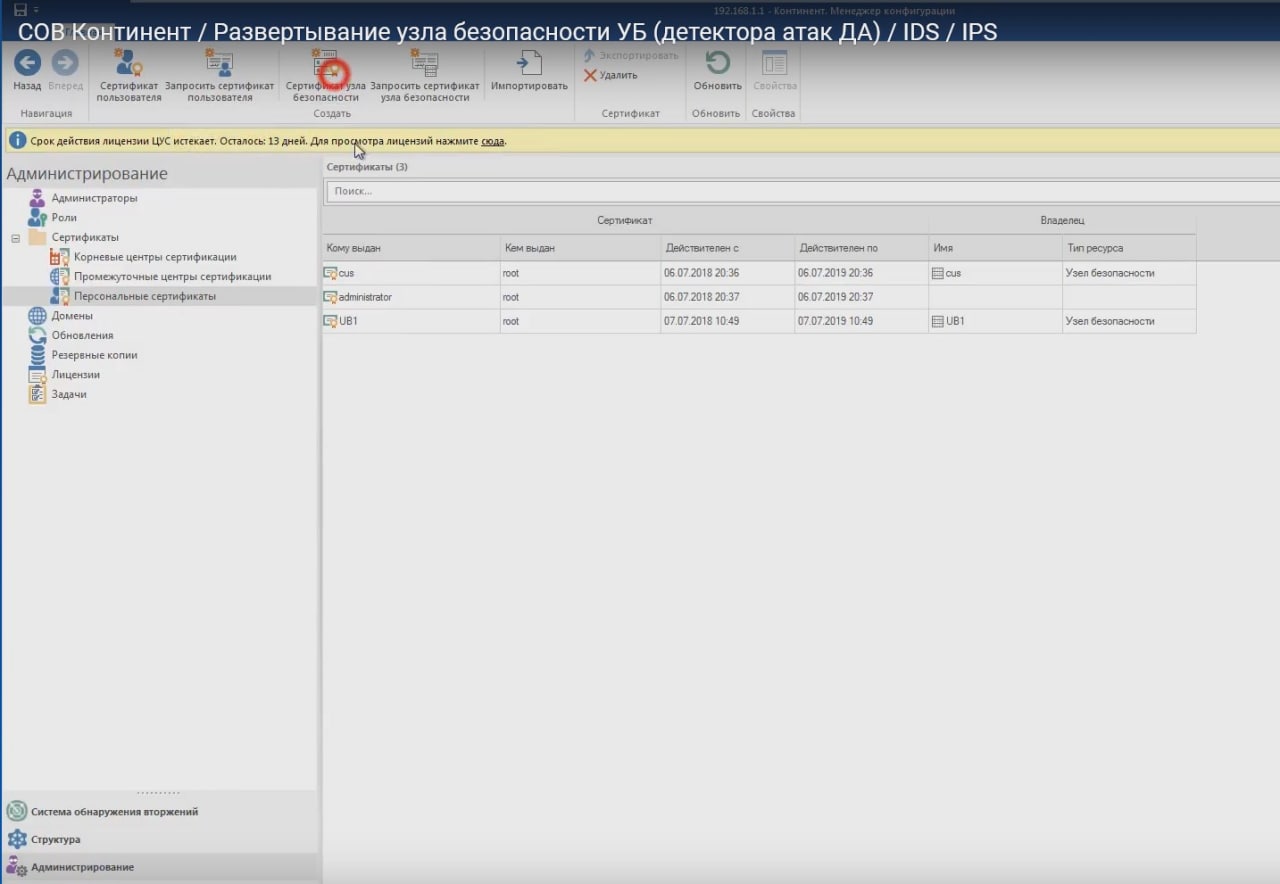
Task: Select Персональные сертификаты in the tree
Action: point(144,296)
